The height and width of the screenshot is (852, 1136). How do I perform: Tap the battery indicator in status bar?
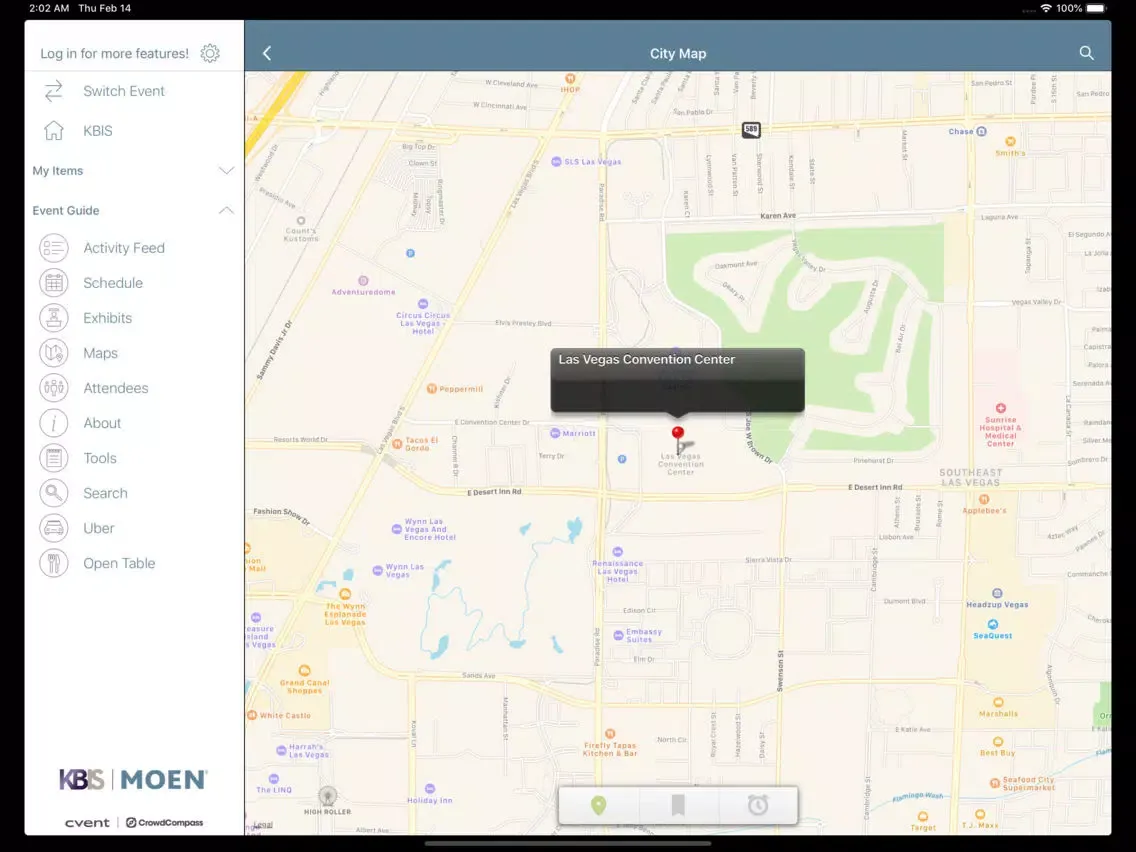[1096, 8]
